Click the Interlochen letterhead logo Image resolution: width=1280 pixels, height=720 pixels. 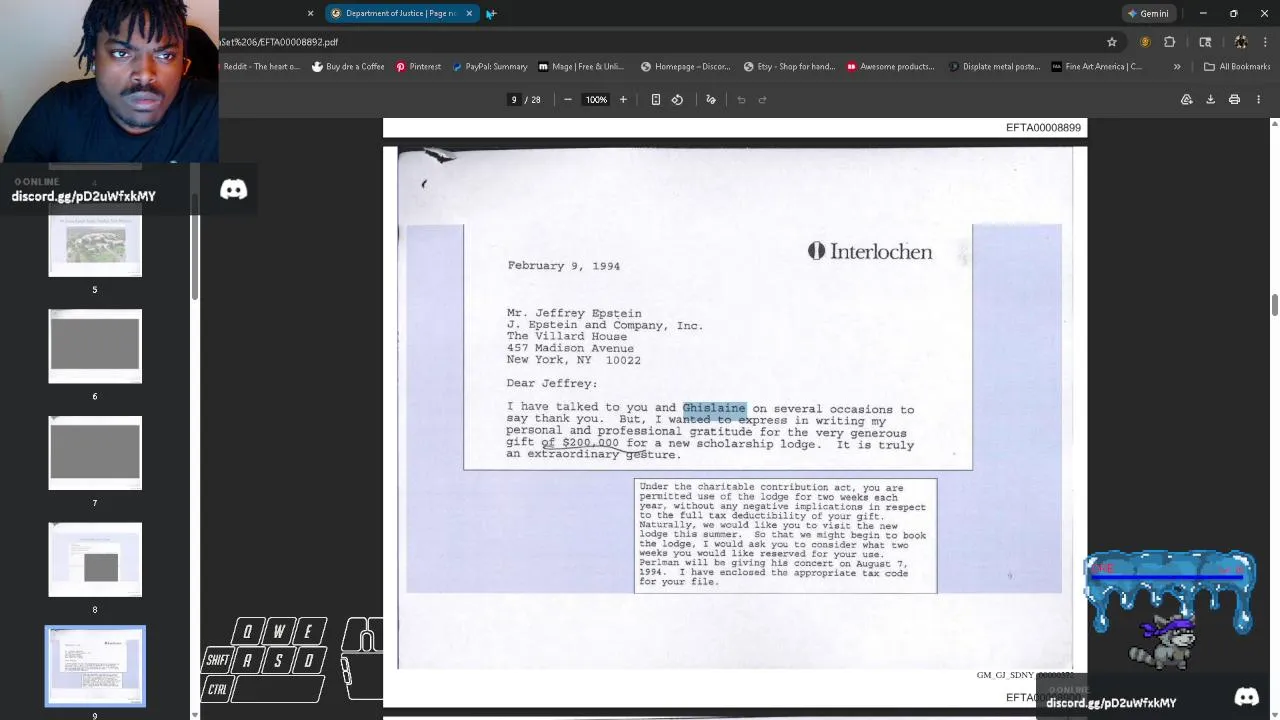pyautogui.click(x=870, y=252)
